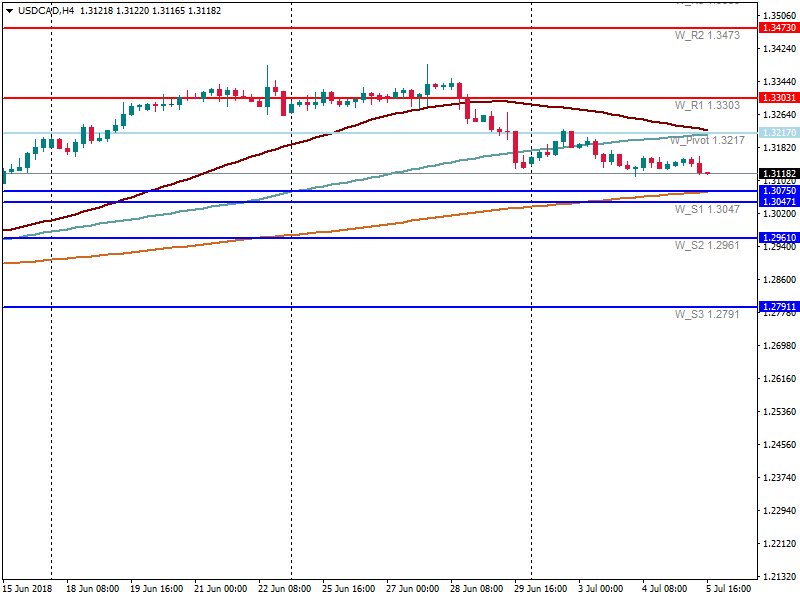Click the W_S2 1.2961 line label
Screen dimensions: 800x600
(706, 245)
